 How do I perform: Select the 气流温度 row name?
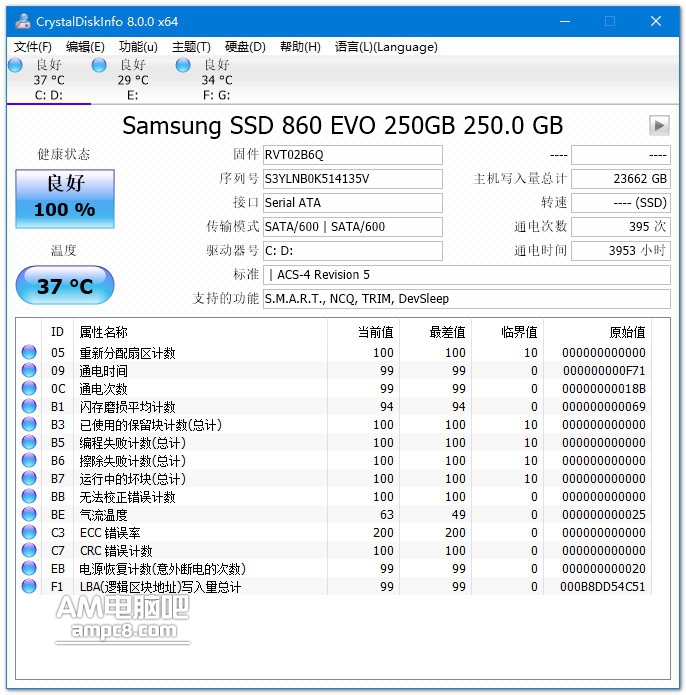[x=103, y=515]
